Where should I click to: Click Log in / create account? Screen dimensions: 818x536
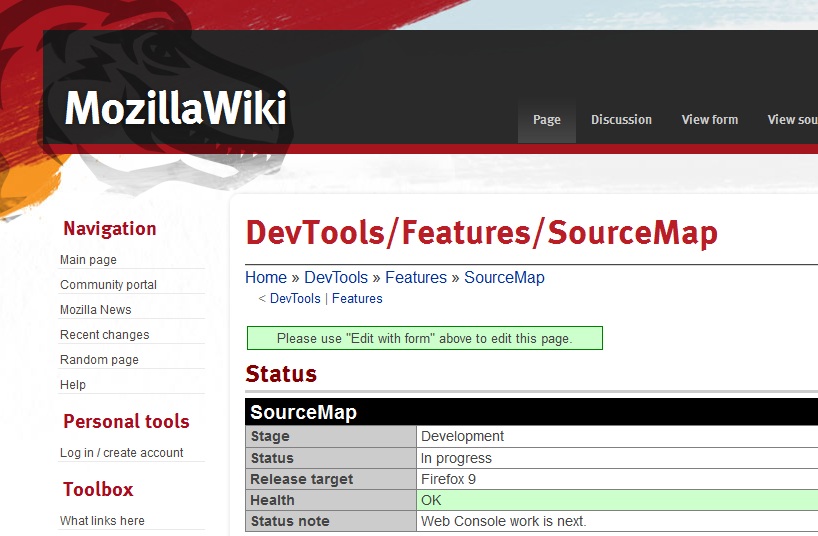coord(122,452)
